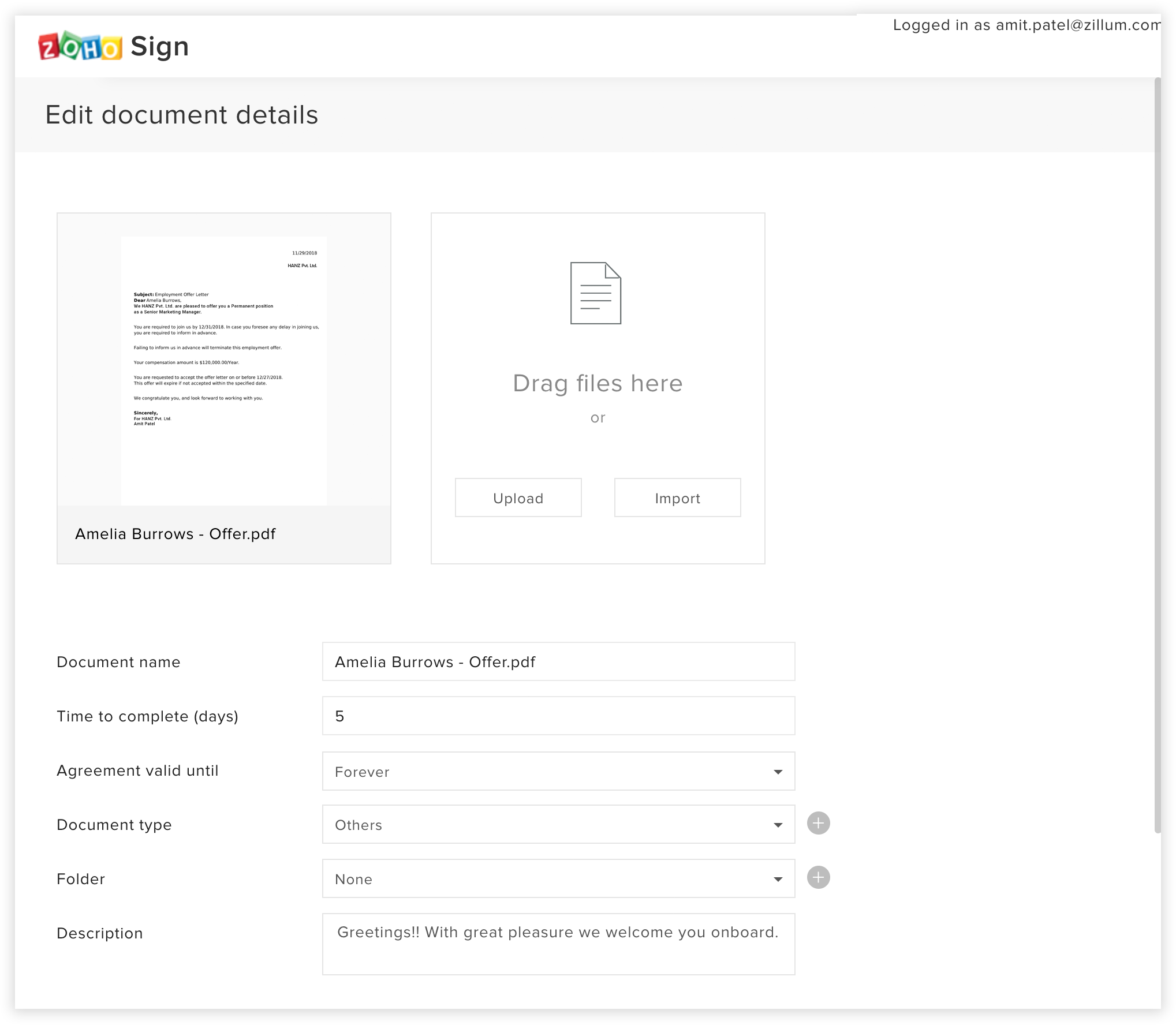Focus the Time to complete days field
The width and height of the screenshot is (1176, 1025).
click(x=558, y=716)
